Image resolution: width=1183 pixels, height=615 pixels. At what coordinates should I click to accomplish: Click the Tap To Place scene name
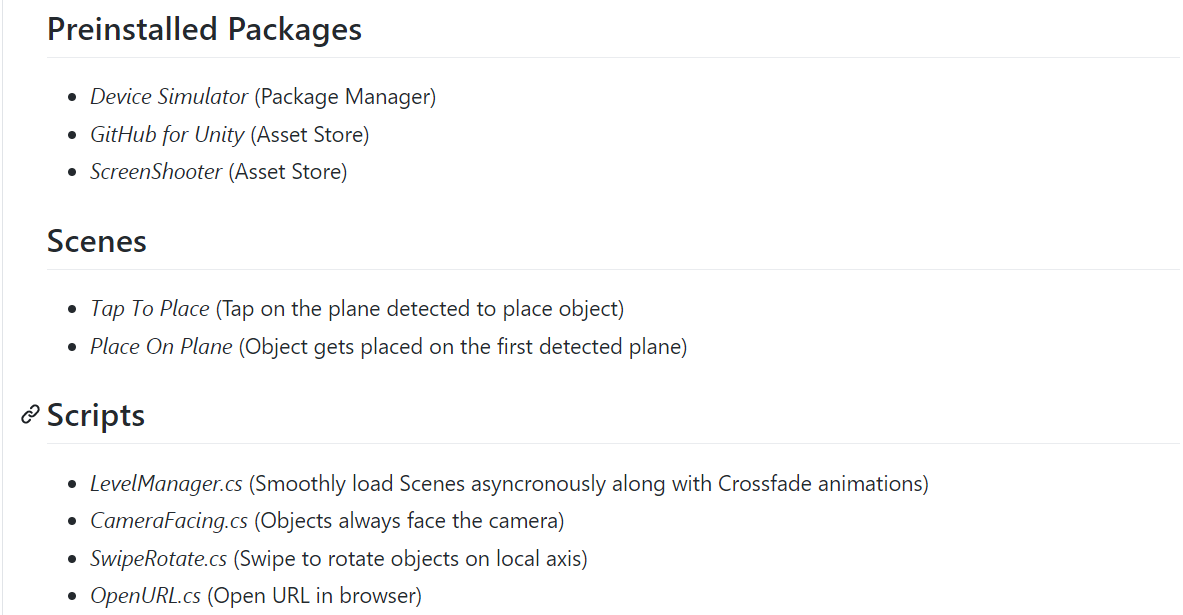point(150,309)
